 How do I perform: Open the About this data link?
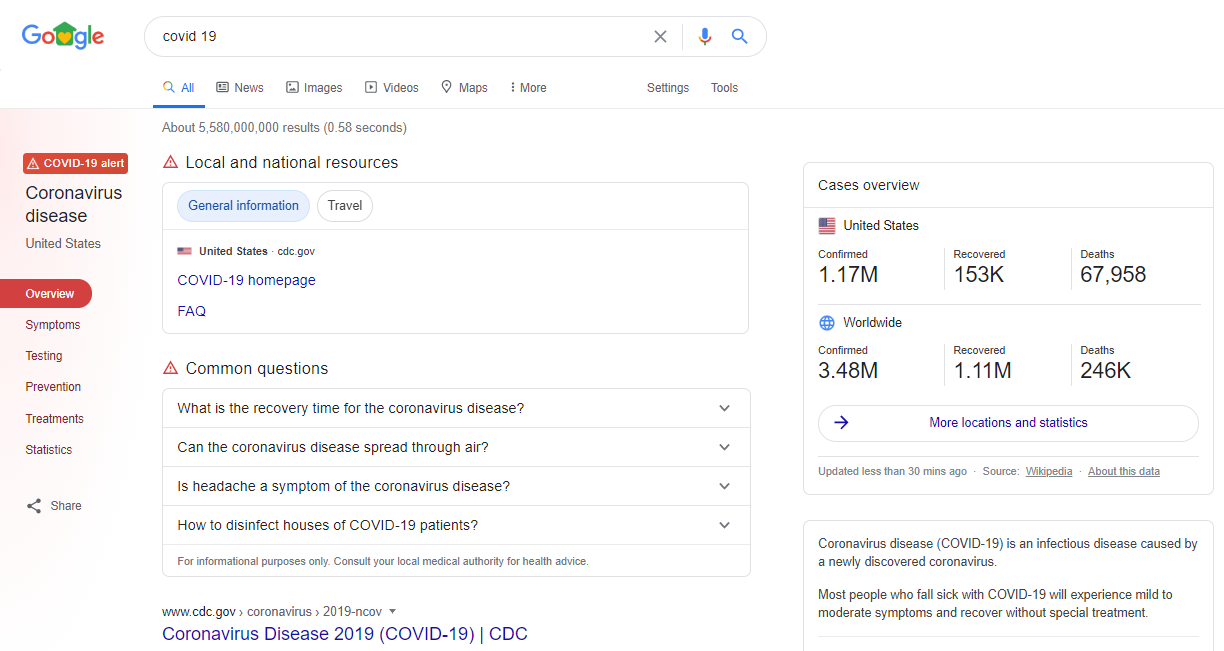tap(1124, 471)
